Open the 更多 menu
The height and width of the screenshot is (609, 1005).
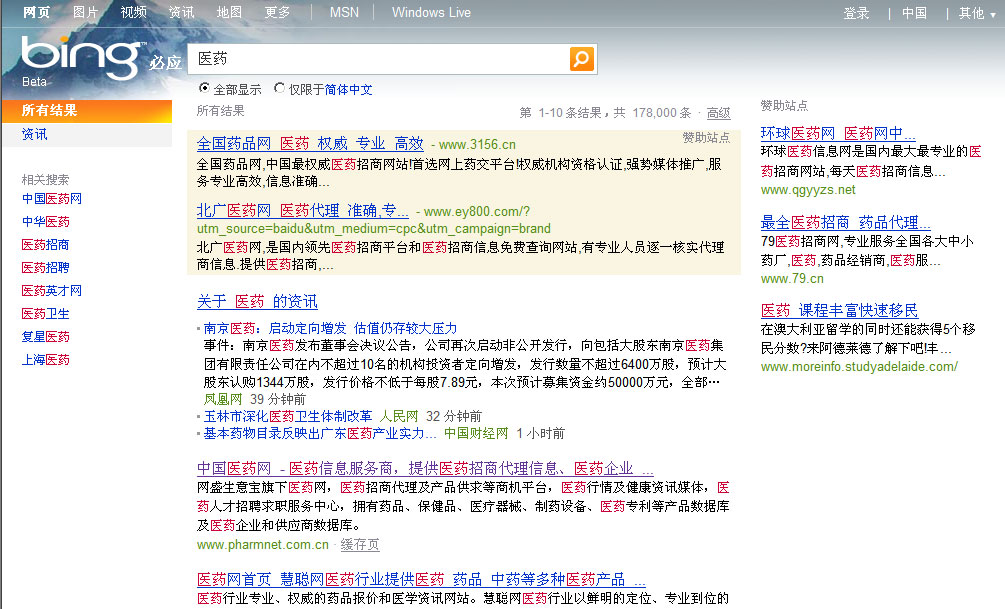[277, 12]
